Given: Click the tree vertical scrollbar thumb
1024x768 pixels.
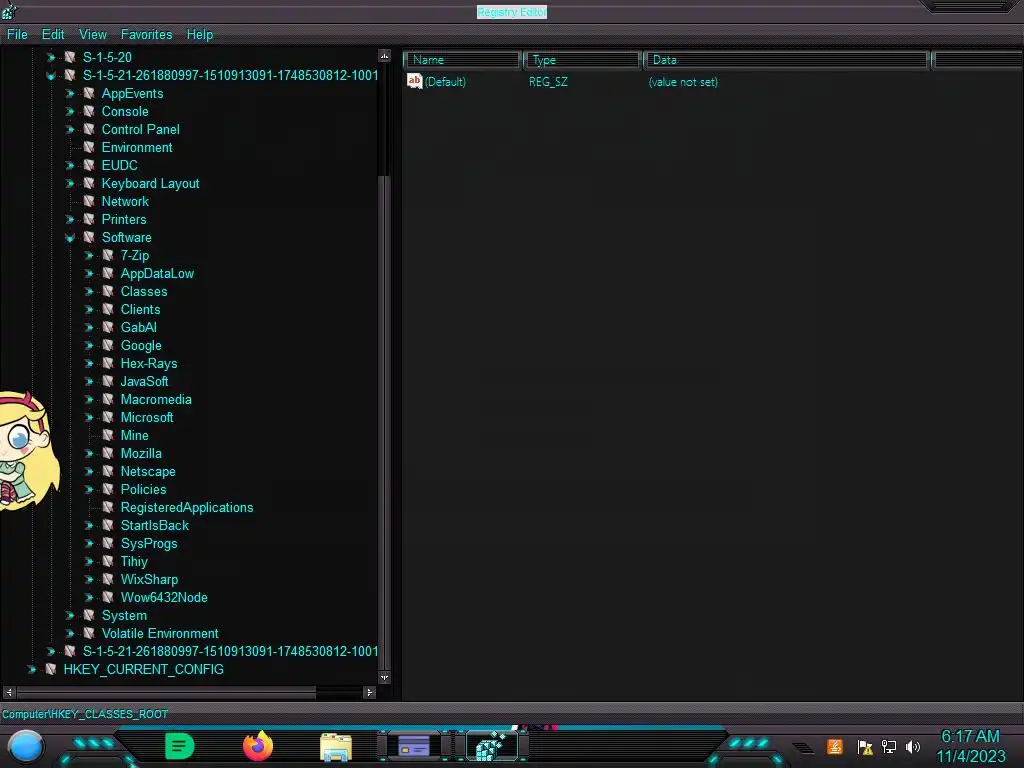Looking at the screenshot, I should (x=385, y=423).
